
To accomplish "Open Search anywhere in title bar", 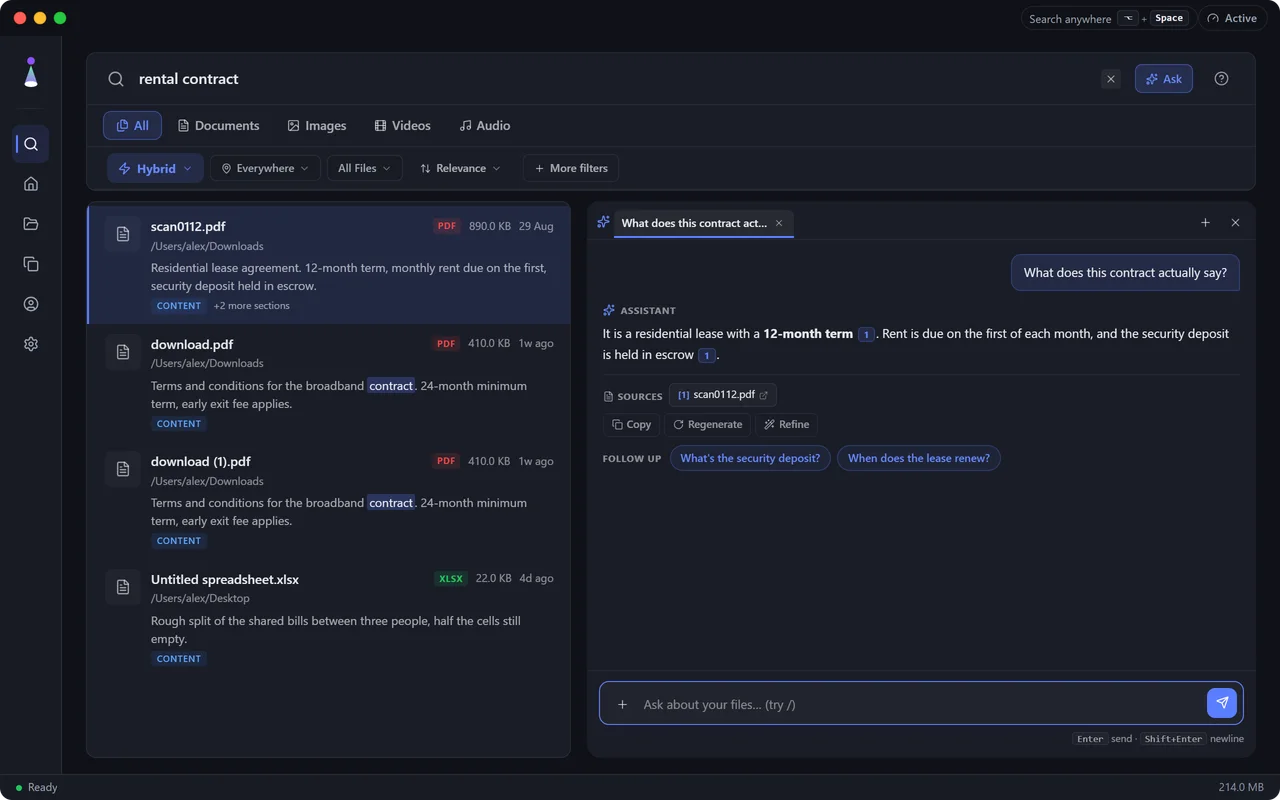I will click(1107, 18).
